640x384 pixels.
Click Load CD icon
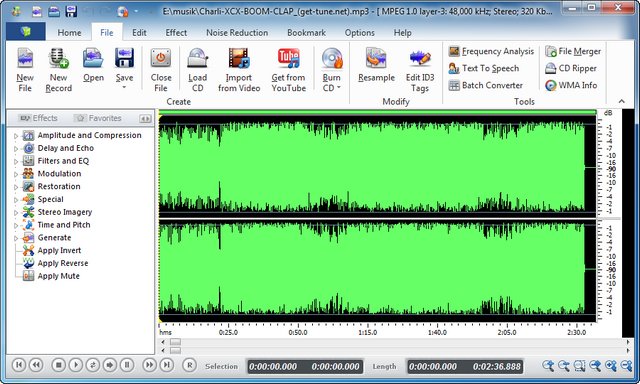[x=198, y=58]
